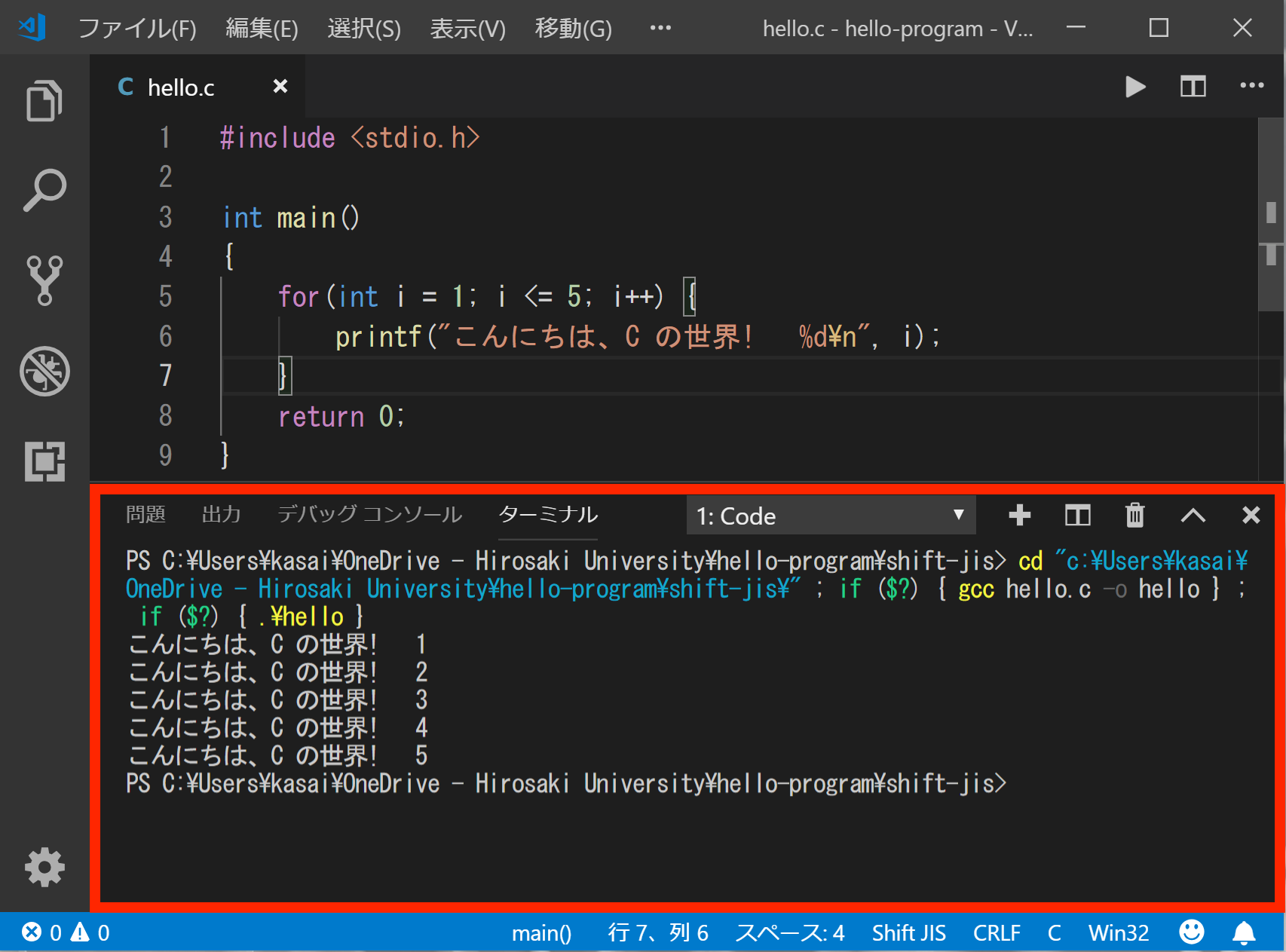Split the terminal pane
Screen dimensions: 1286x952
click(1077, 516)
